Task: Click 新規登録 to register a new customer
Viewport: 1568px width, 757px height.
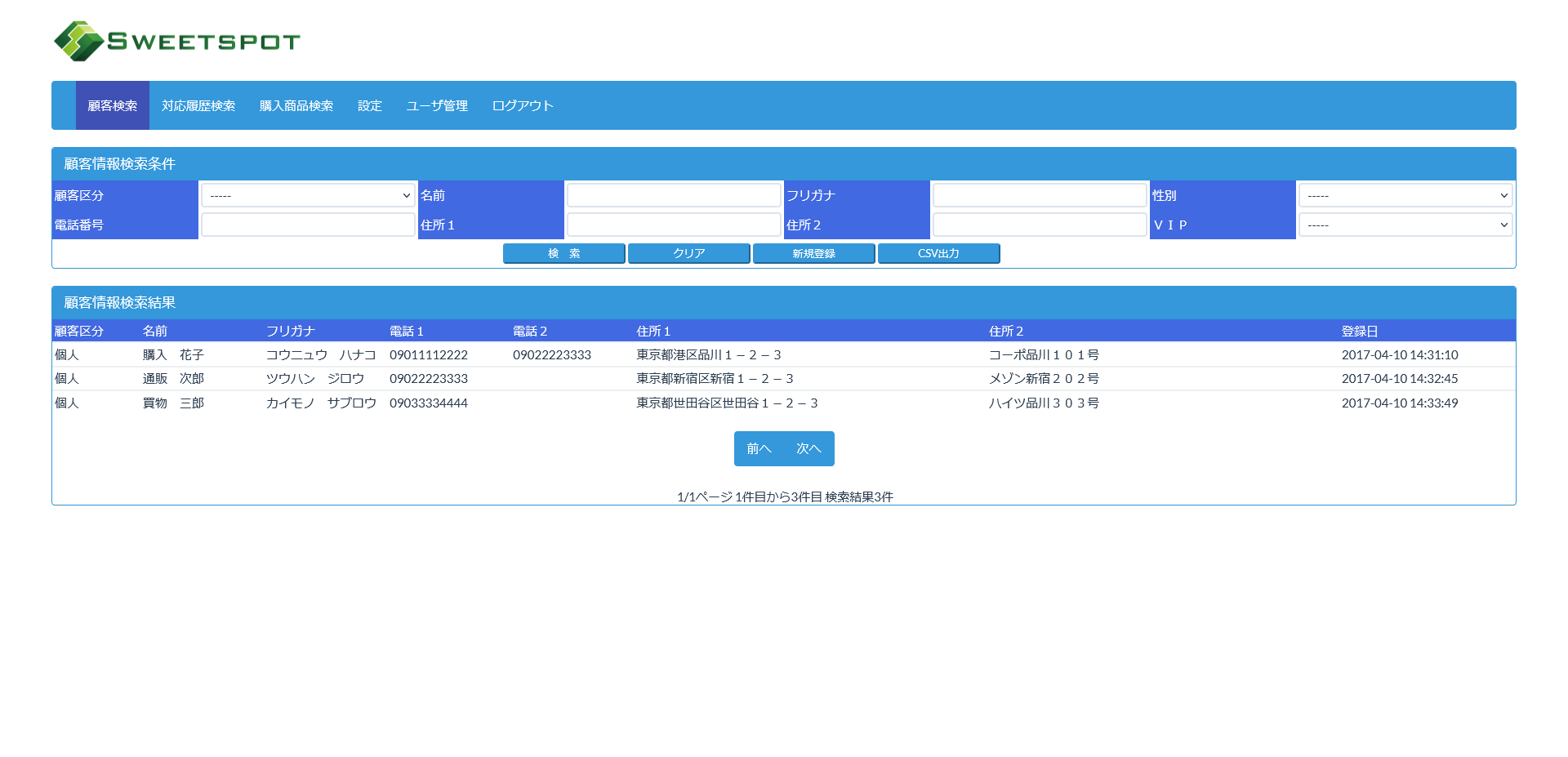Action: (x=813, y=253)
